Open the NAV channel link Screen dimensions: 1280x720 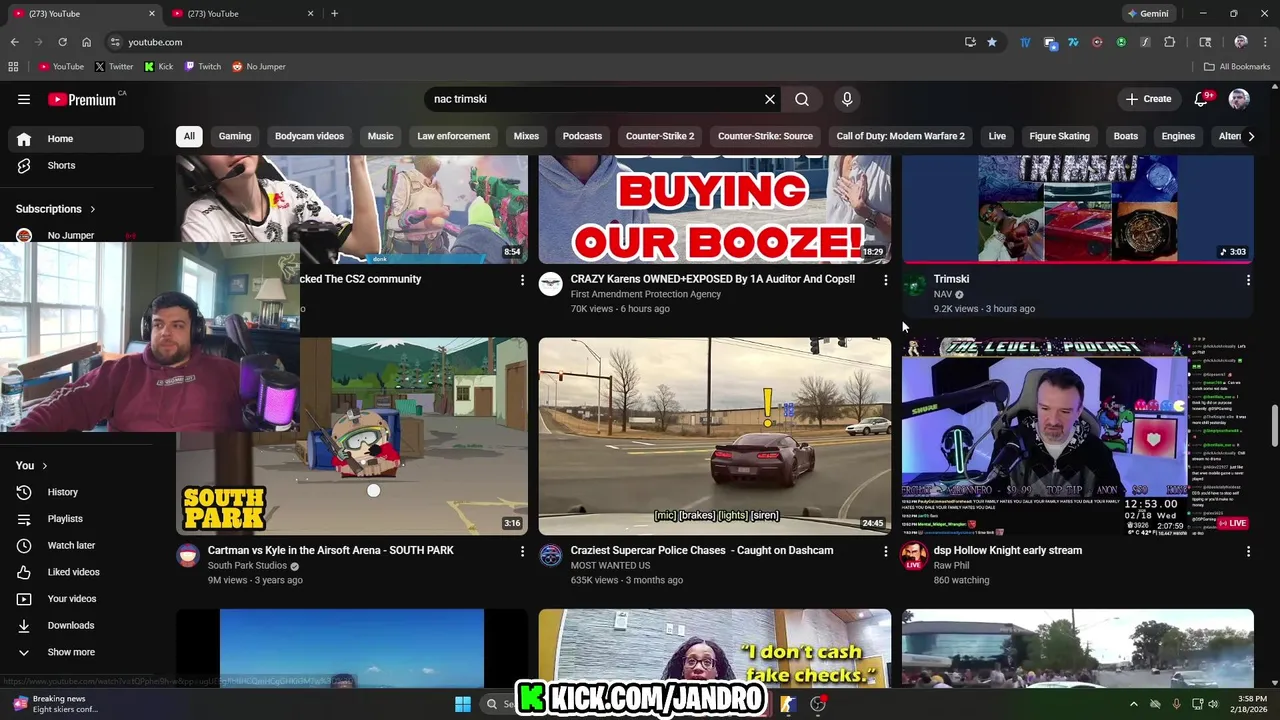click(943, 295)
